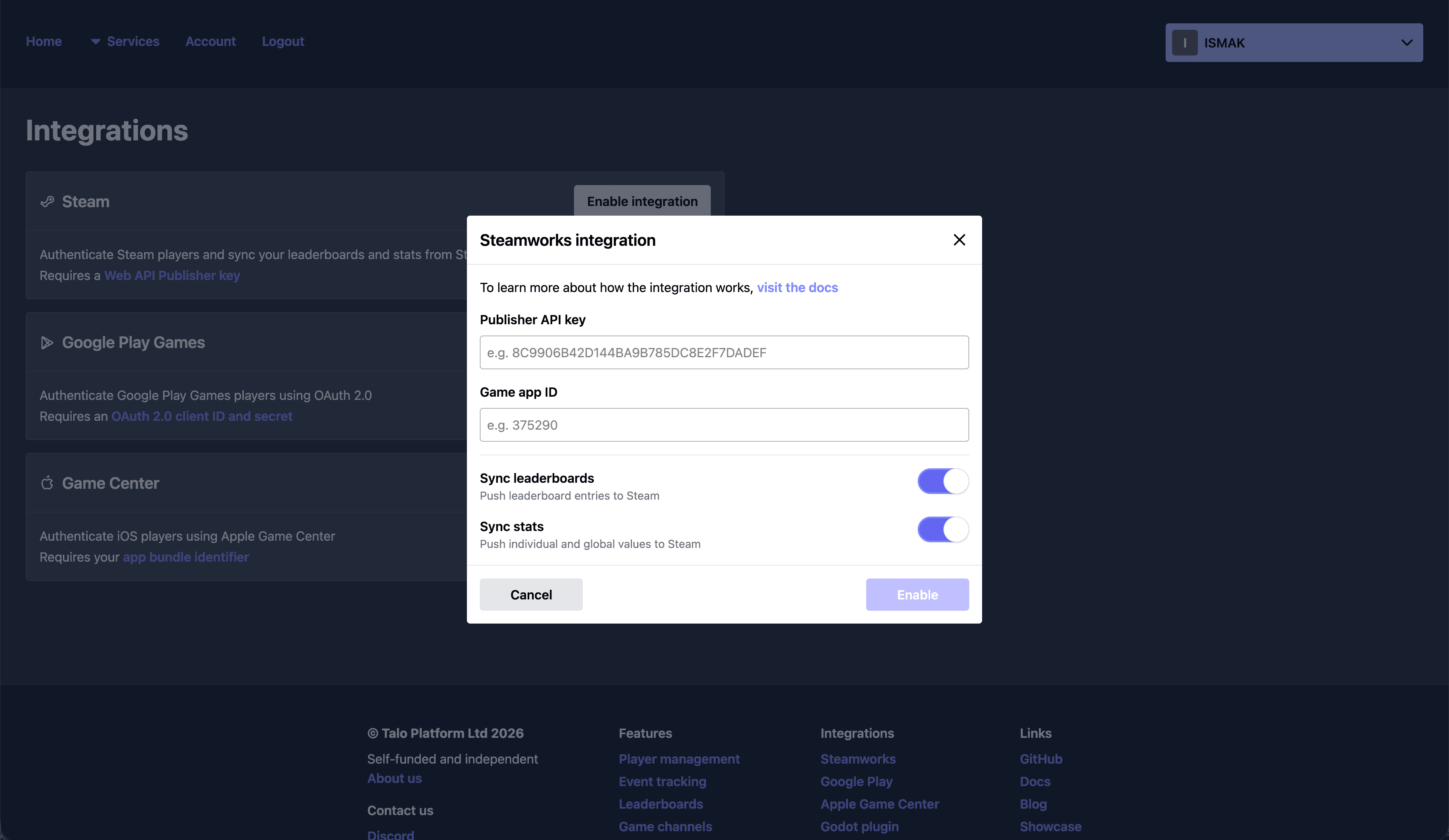Open the About us footer link

pyautogui.click(x=394, y=778)
